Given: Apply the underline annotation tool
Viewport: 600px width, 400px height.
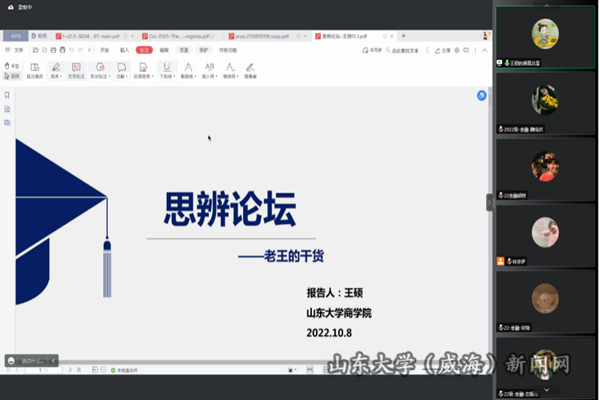Looking at the screenshot, I should 167,67.
